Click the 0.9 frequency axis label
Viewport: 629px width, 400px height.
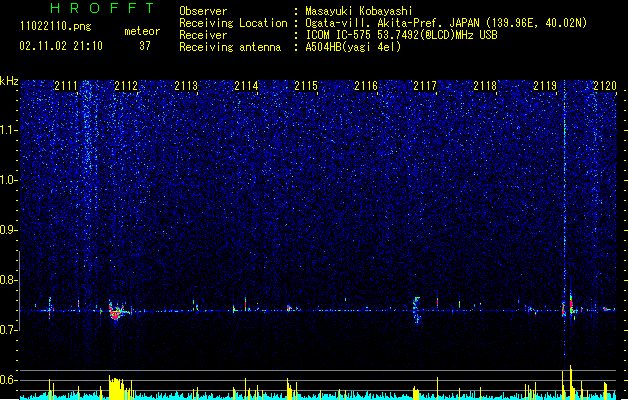click(x=9, y=230)
